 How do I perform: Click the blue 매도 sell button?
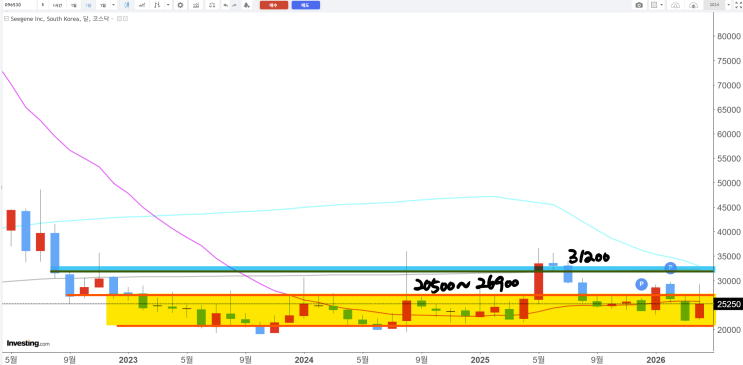click(x=306, y=5)
